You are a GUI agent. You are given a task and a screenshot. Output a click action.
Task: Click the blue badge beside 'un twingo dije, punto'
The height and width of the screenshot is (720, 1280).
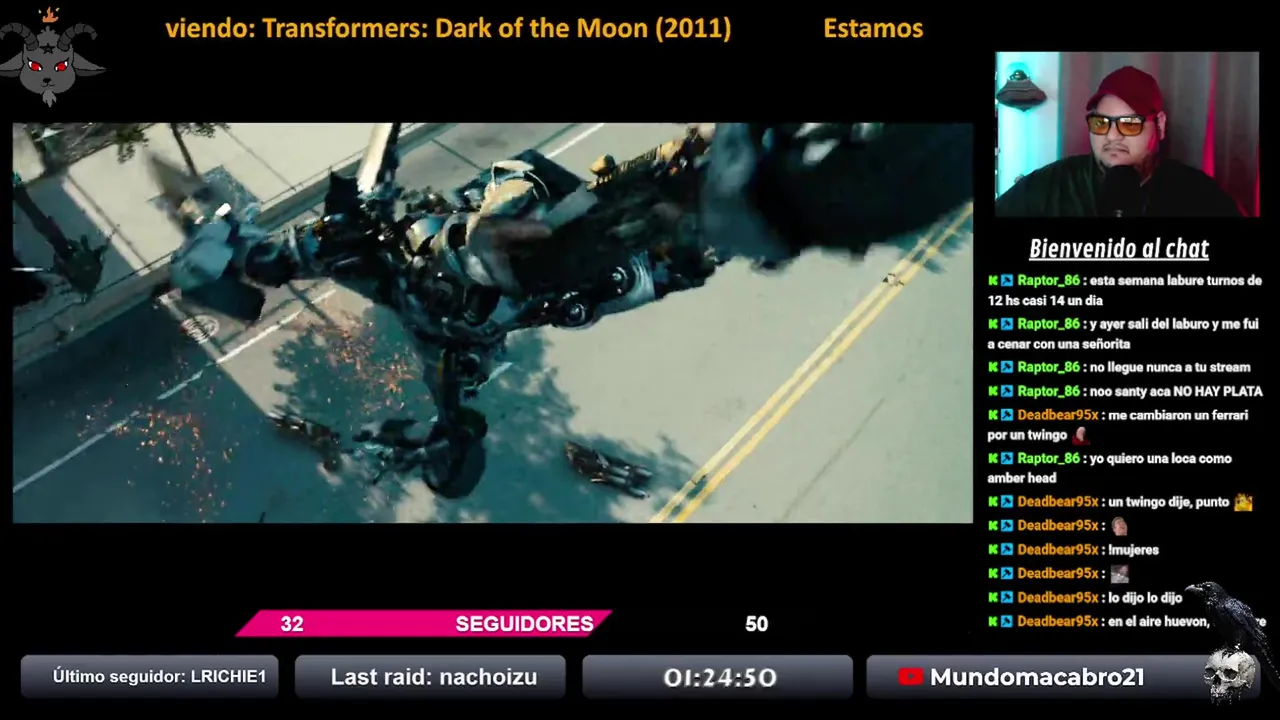pyautogui.click(x=1007, y=502)
